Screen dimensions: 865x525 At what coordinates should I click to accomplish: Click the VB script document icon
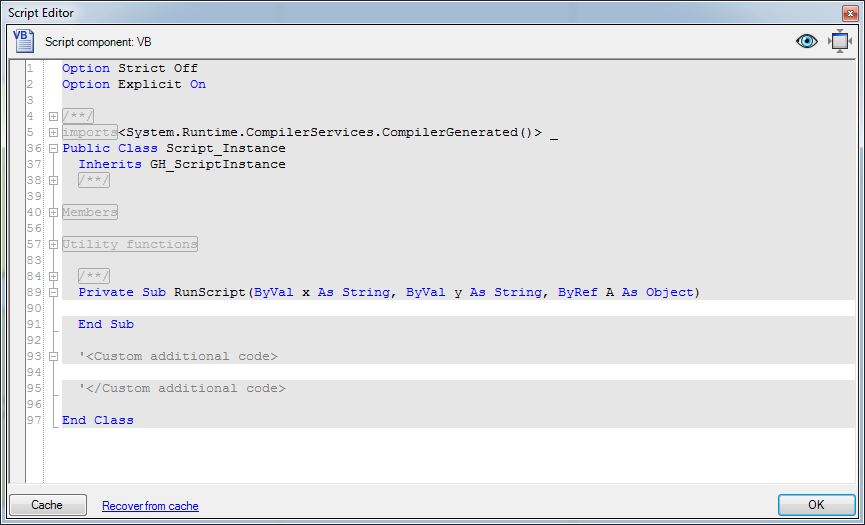tap(23, 42)
